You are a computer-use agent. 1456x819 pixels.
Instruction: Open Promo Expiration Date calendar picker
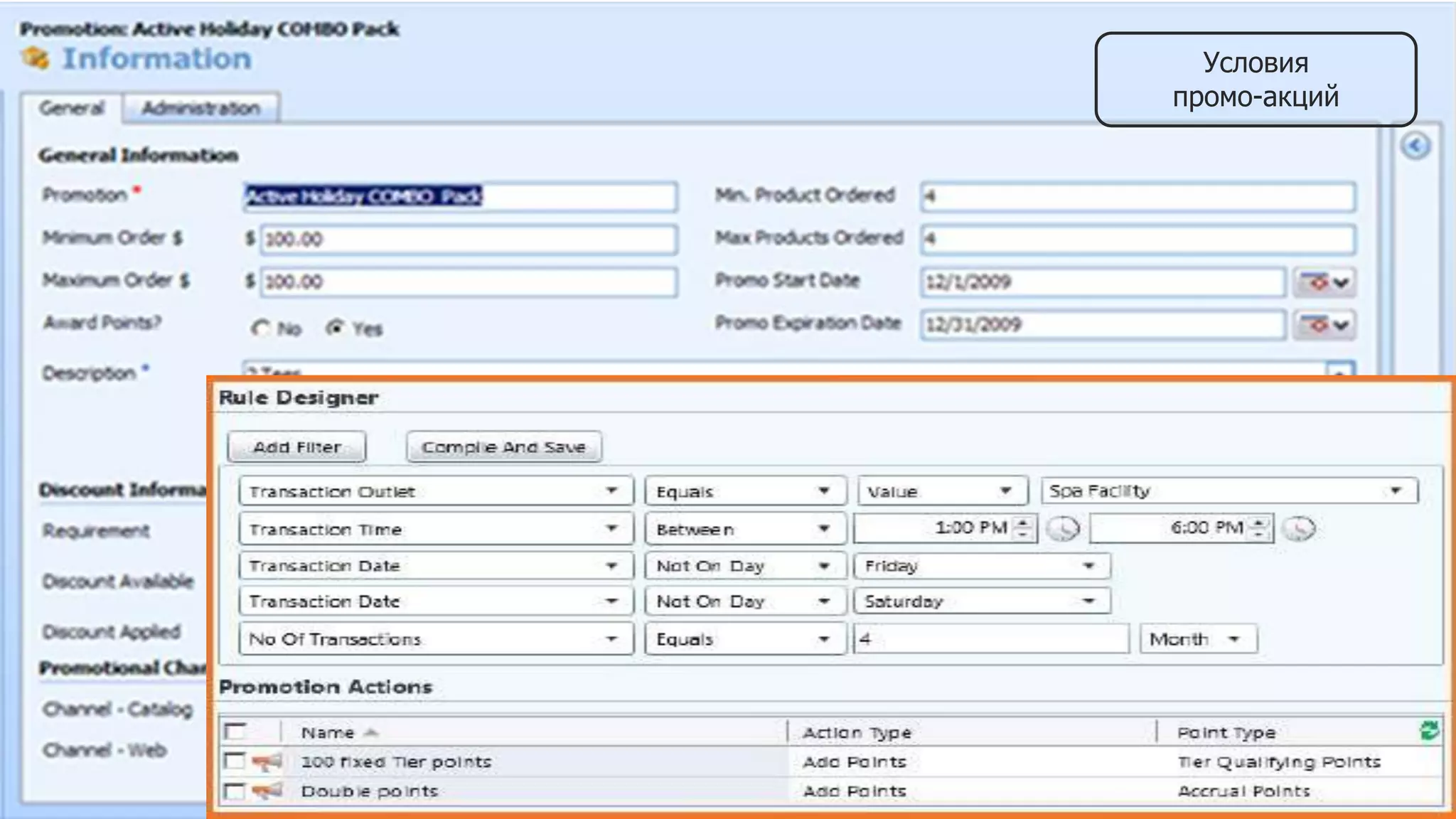pos(1325,325)
